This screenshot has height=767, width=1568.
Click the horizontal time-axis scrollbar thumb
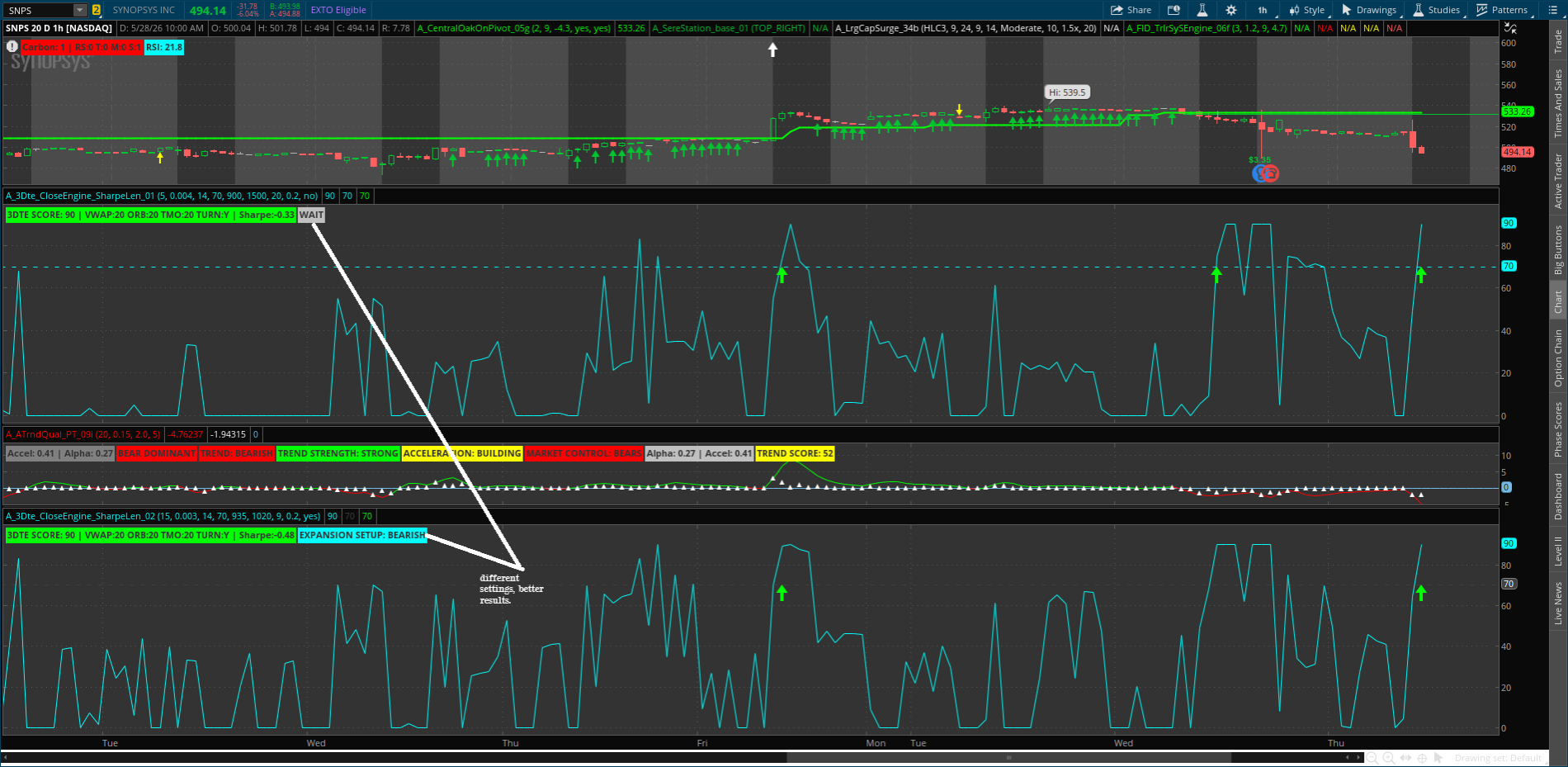coord(1008,757)
